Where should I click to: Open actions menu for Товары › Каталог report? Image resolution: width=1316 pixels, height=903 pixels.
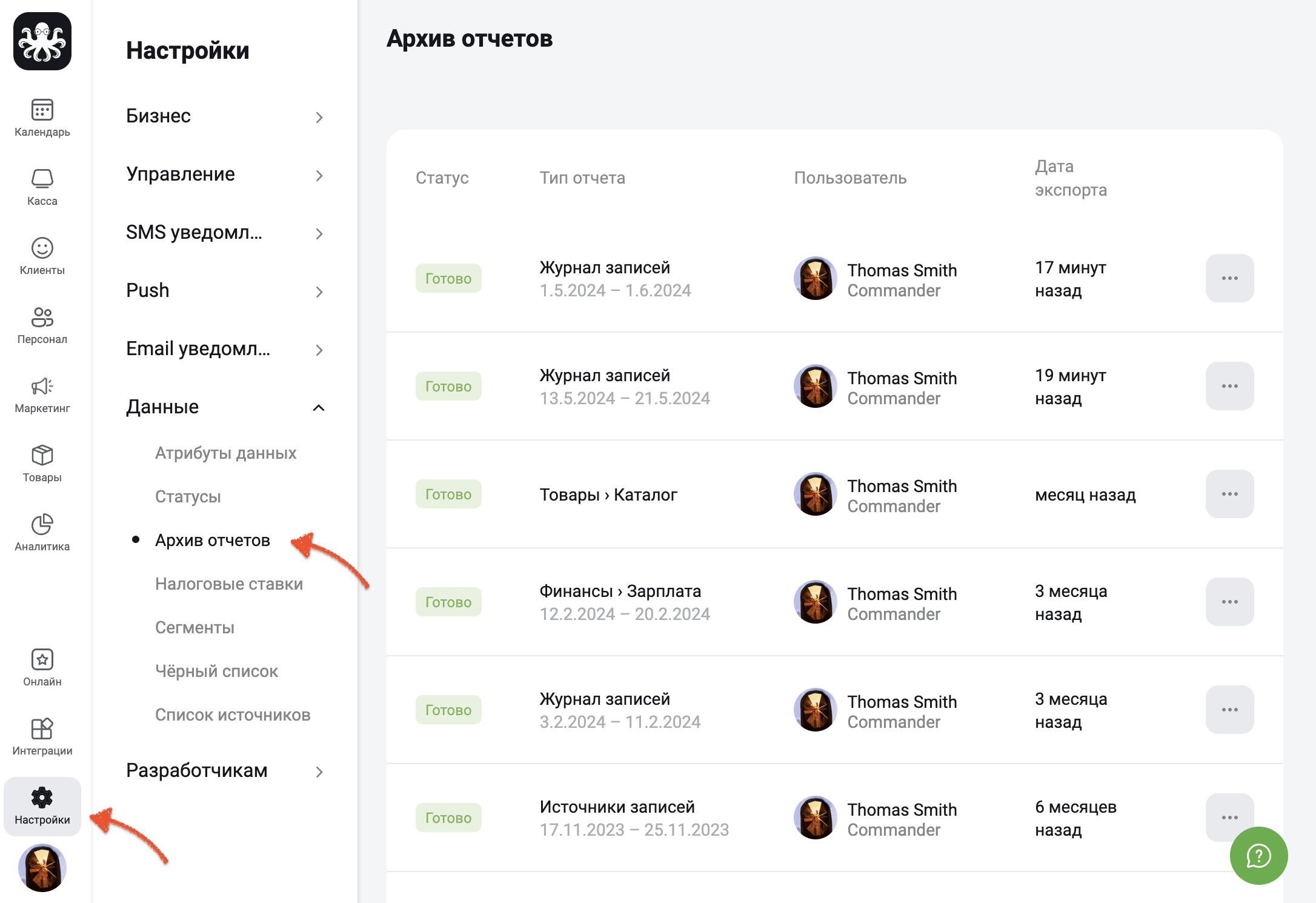[x=1229, y=494]
